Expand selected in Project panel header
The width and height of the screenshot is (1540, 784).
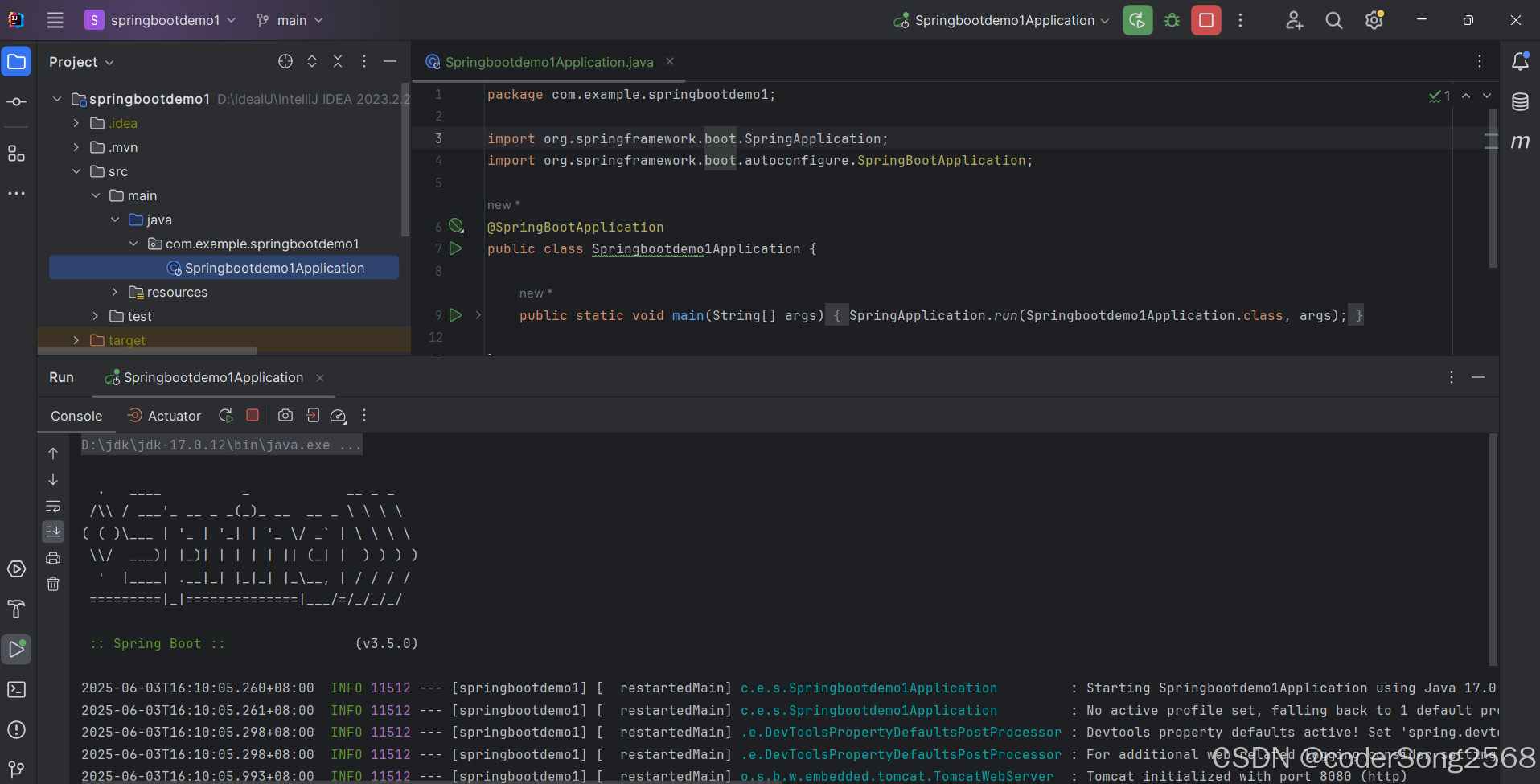[312, 61]
